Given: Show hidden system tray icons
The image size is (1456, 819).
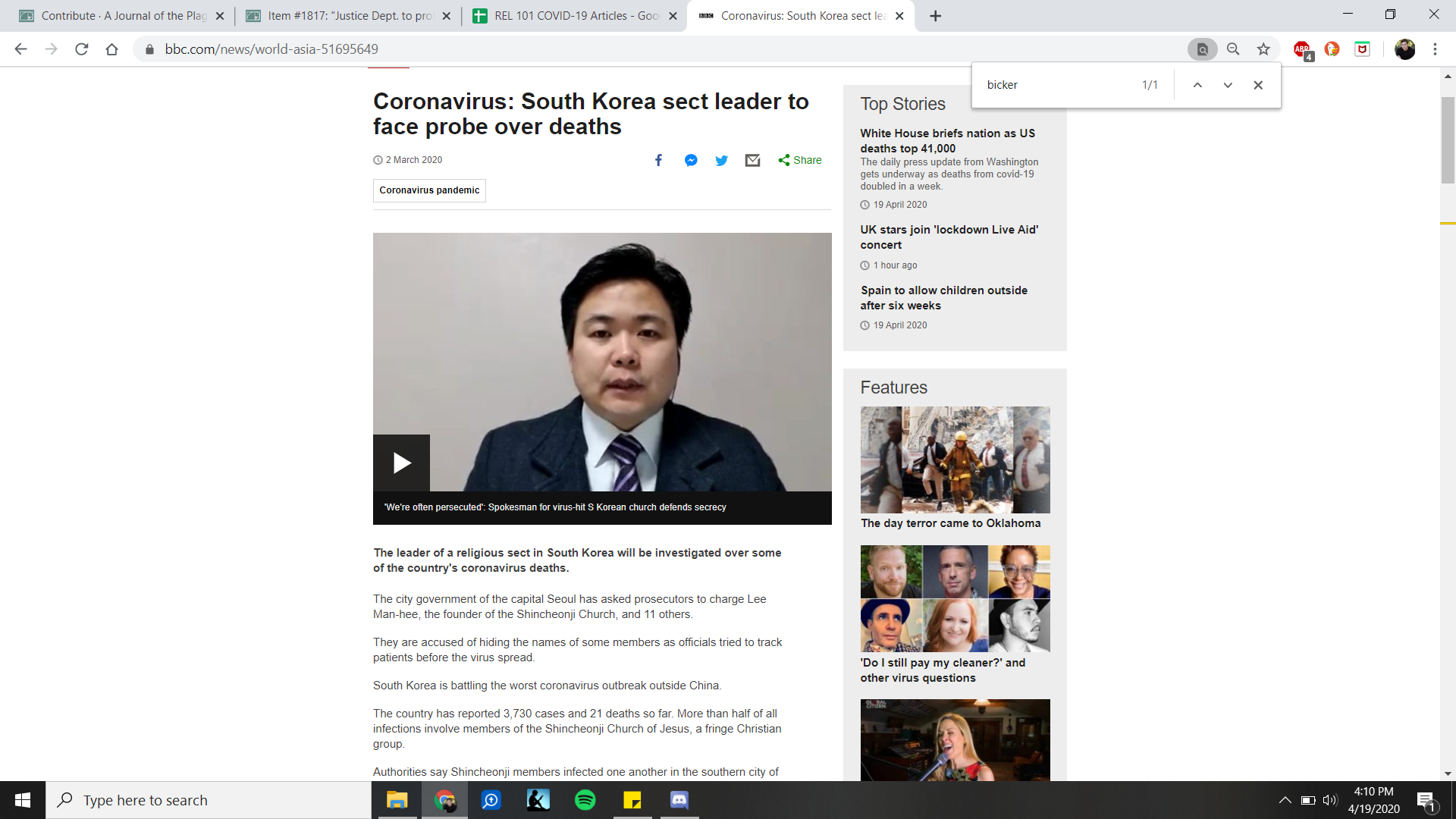Looking at the screenshot, I should point(1285,800).
